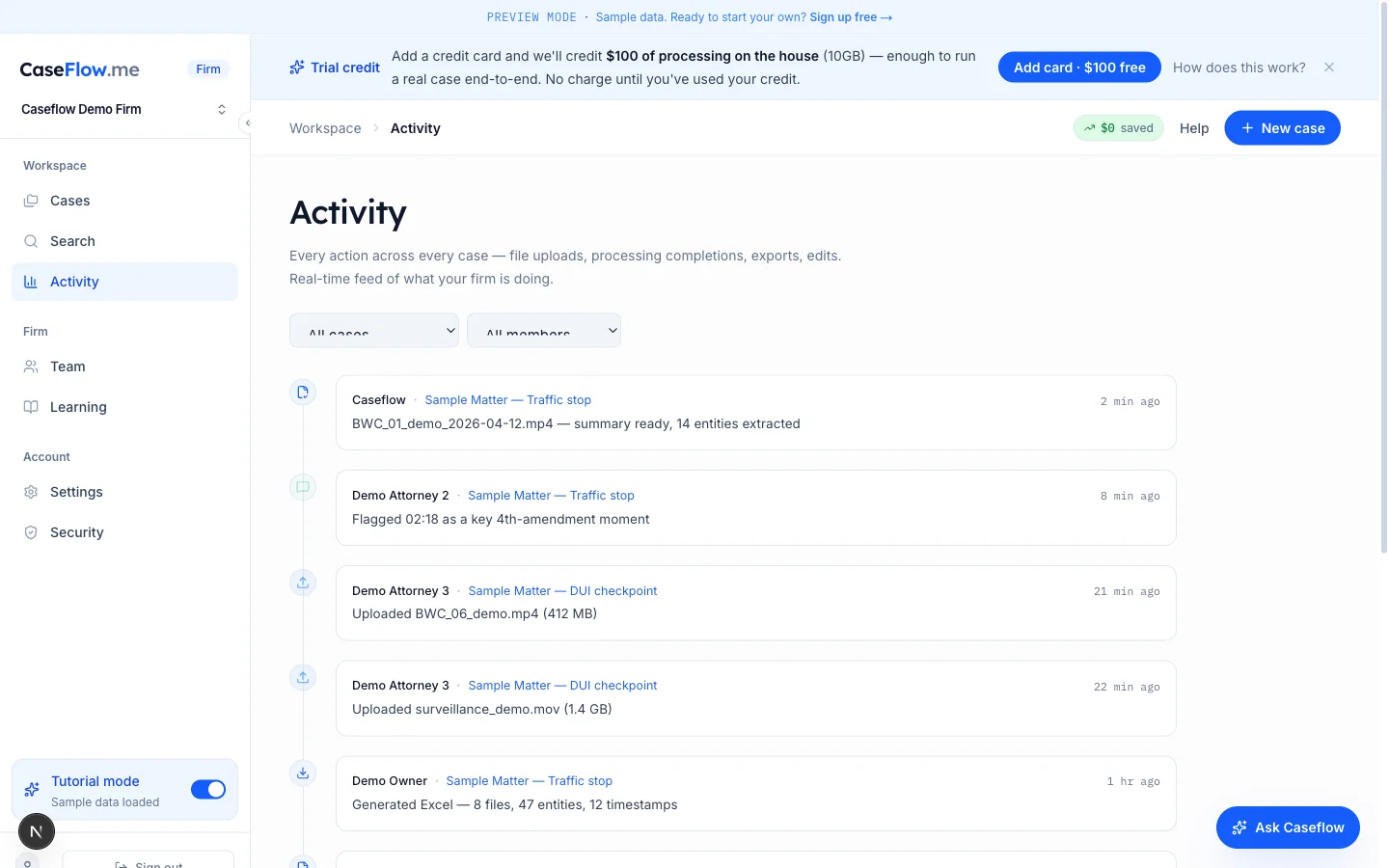Click the page vertical scrollbar

tap(1383, 280)
